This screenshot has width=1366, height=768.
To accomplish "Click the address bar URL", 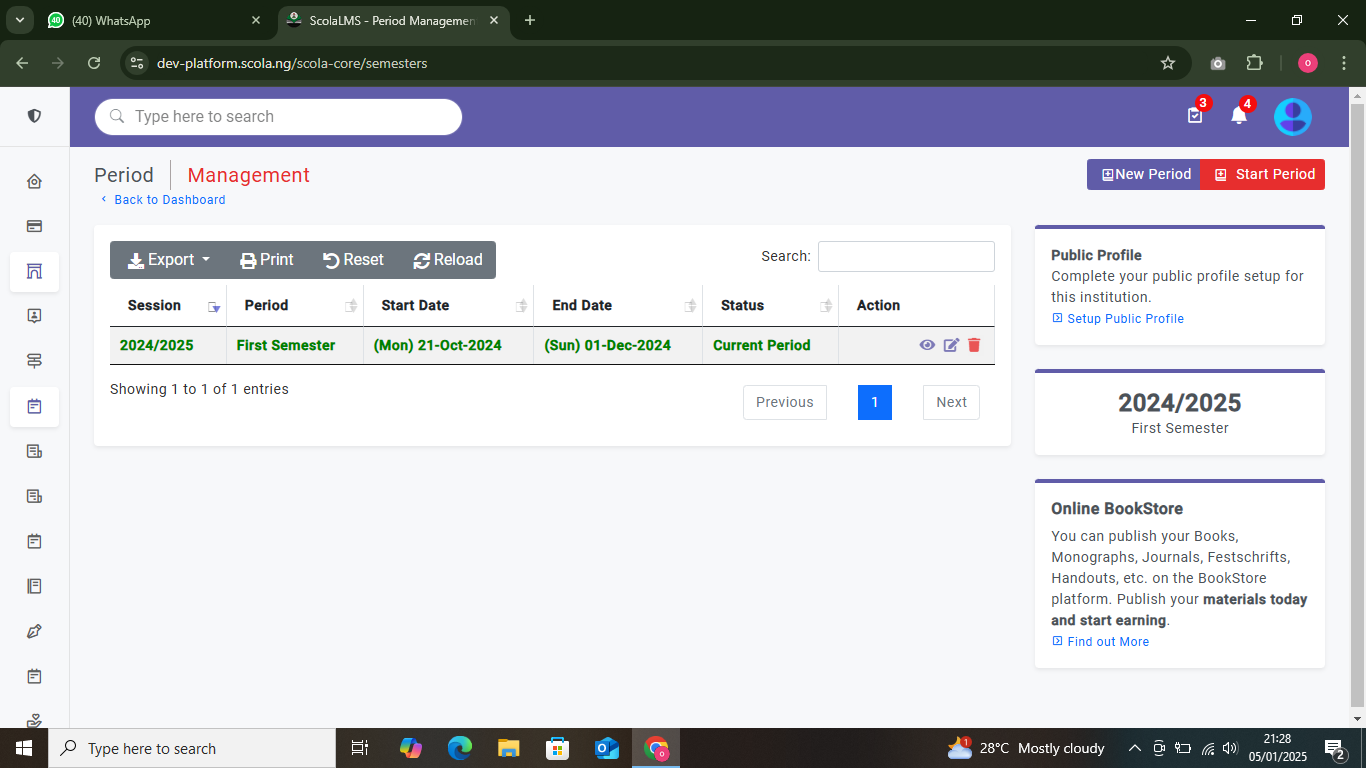I will (x=292, y=63).
